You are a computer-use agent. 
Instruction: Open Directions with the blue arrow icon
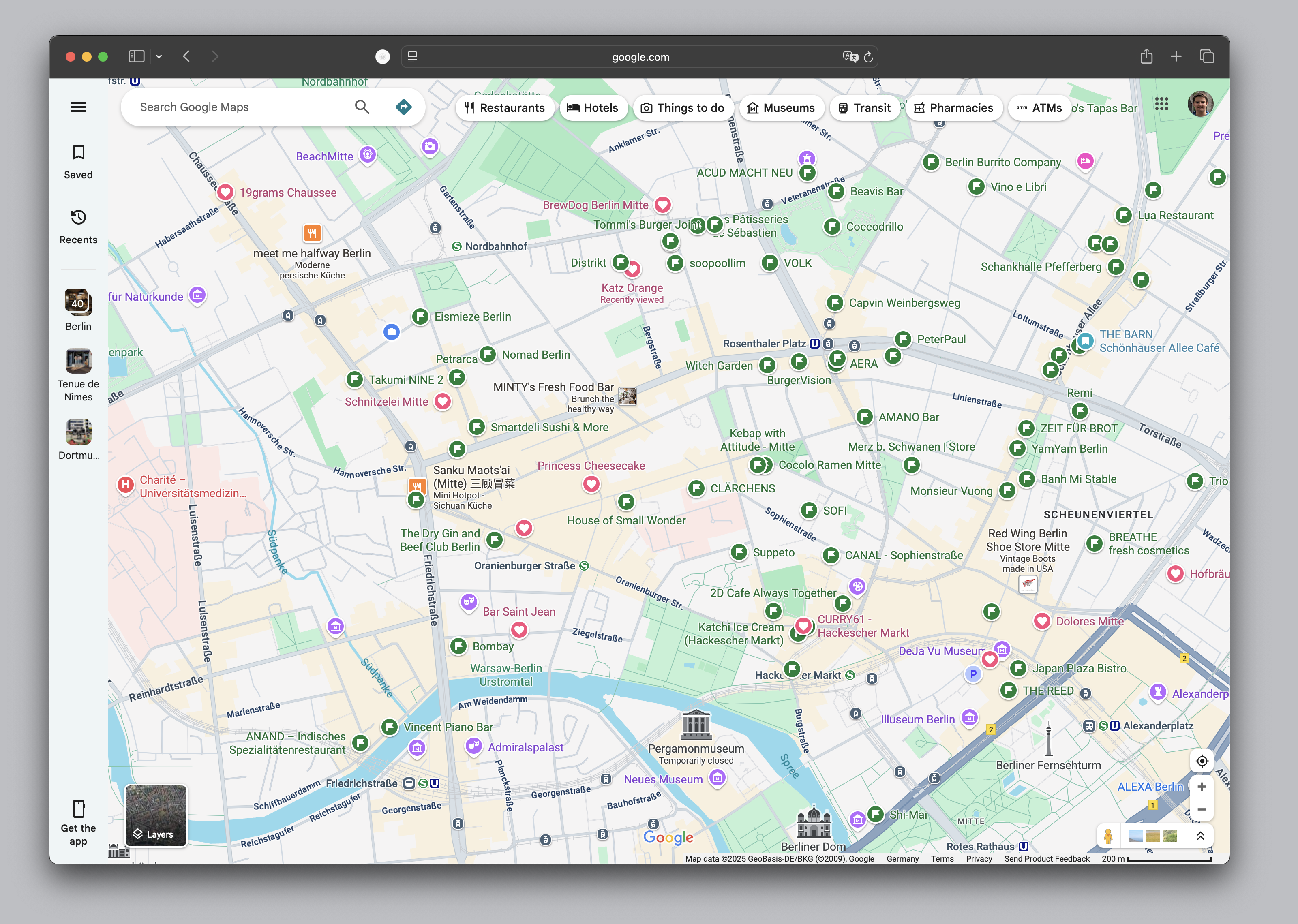click(x=403, y=107)
